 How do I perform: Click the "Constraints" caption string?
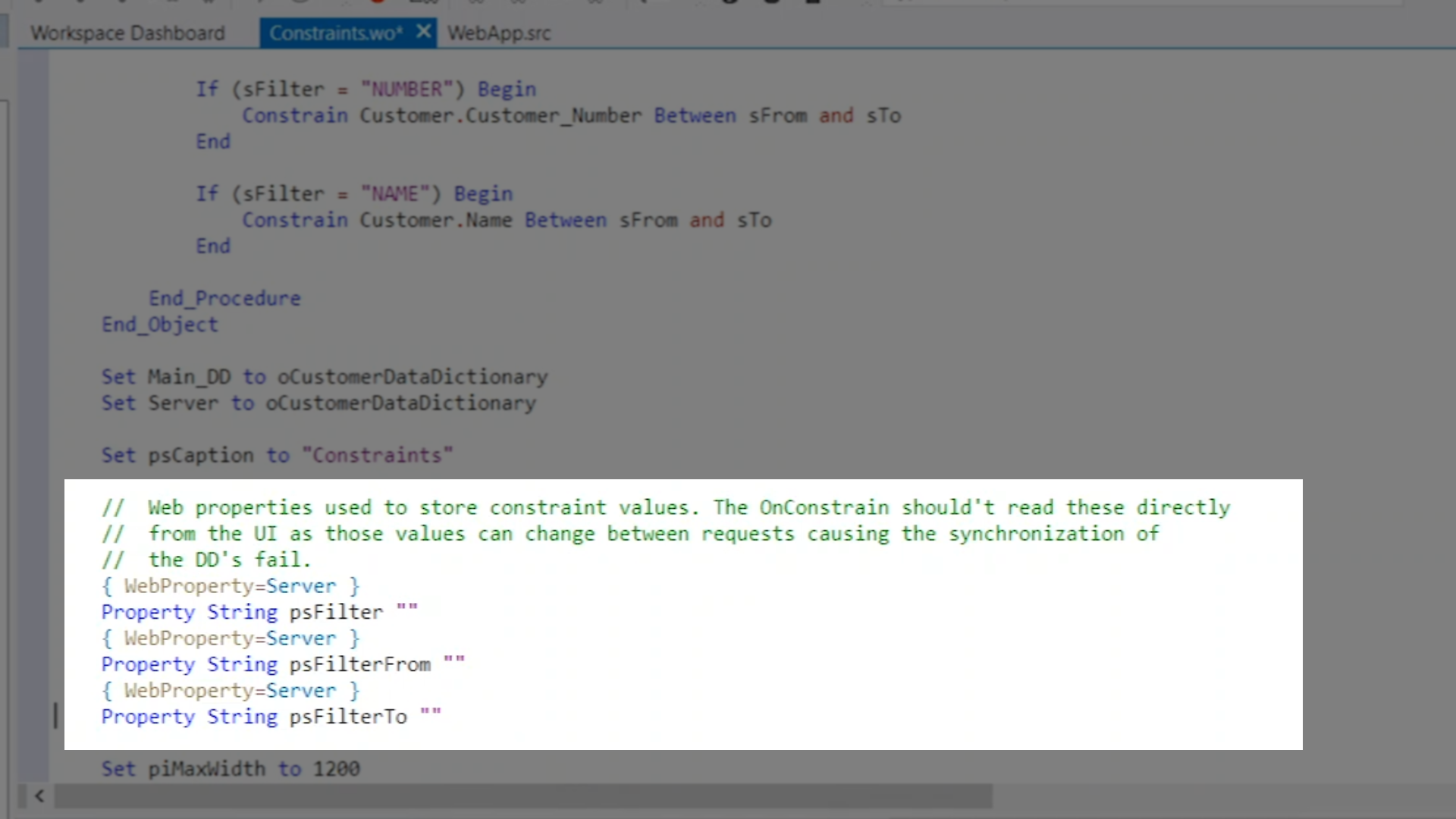click(x=377, y=455)
